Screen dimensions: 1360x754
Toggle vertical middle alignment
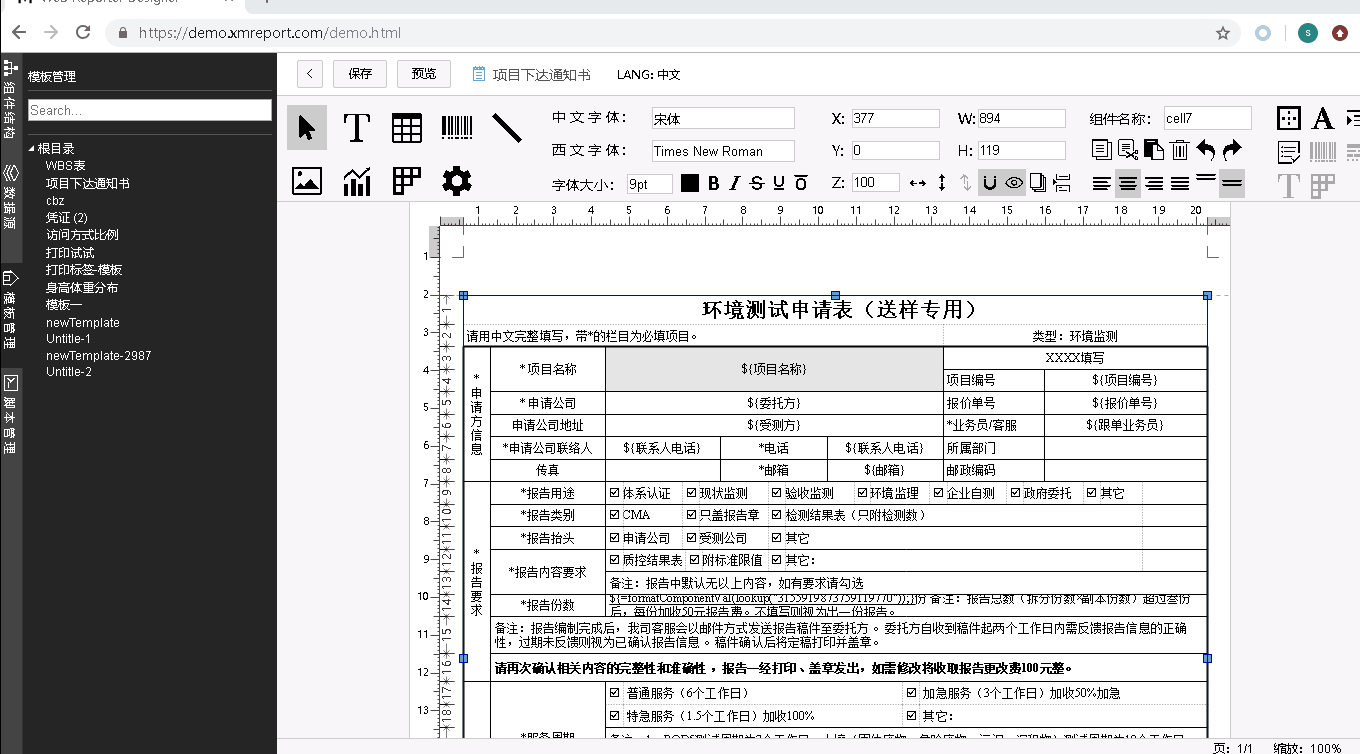1232,183
